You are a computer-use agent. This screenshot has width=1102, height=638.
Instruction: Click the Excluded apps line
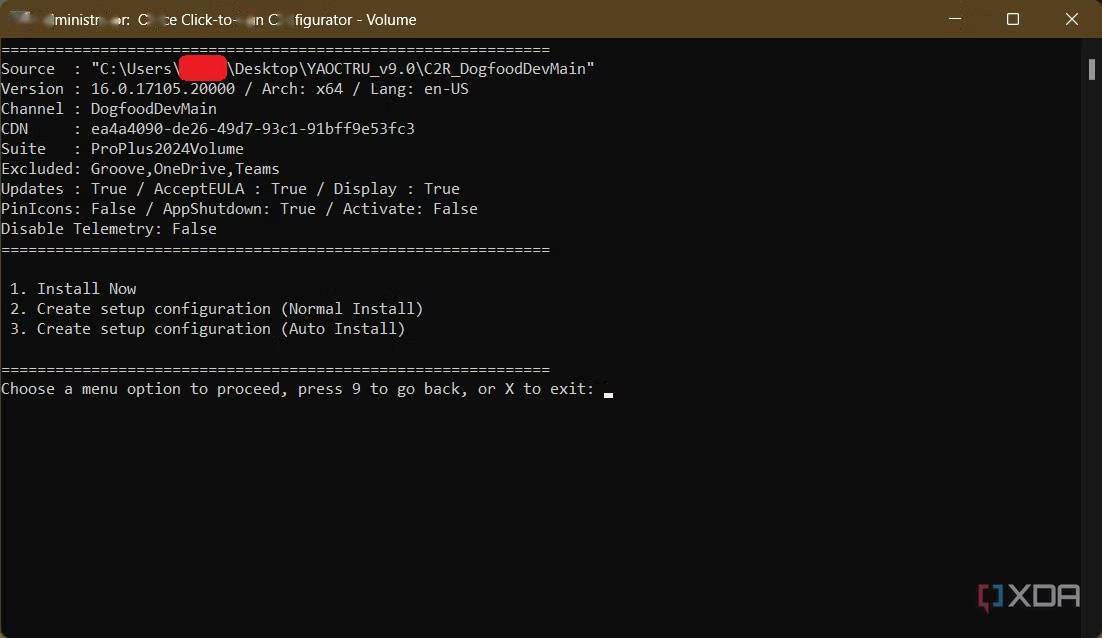pos(140,169)
